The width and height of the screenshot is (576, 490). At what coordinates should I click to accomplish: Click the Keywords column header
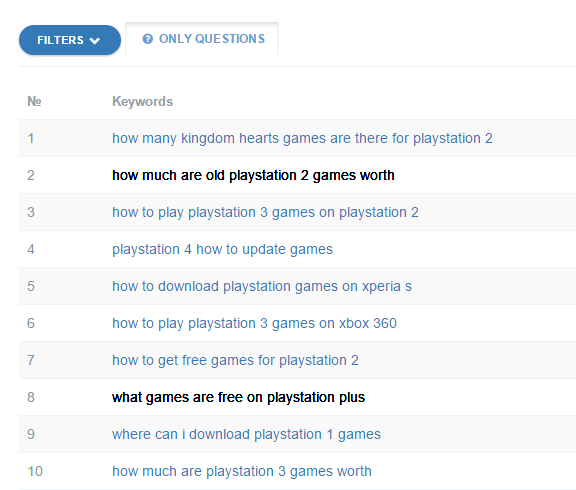(x=143, y=101)
